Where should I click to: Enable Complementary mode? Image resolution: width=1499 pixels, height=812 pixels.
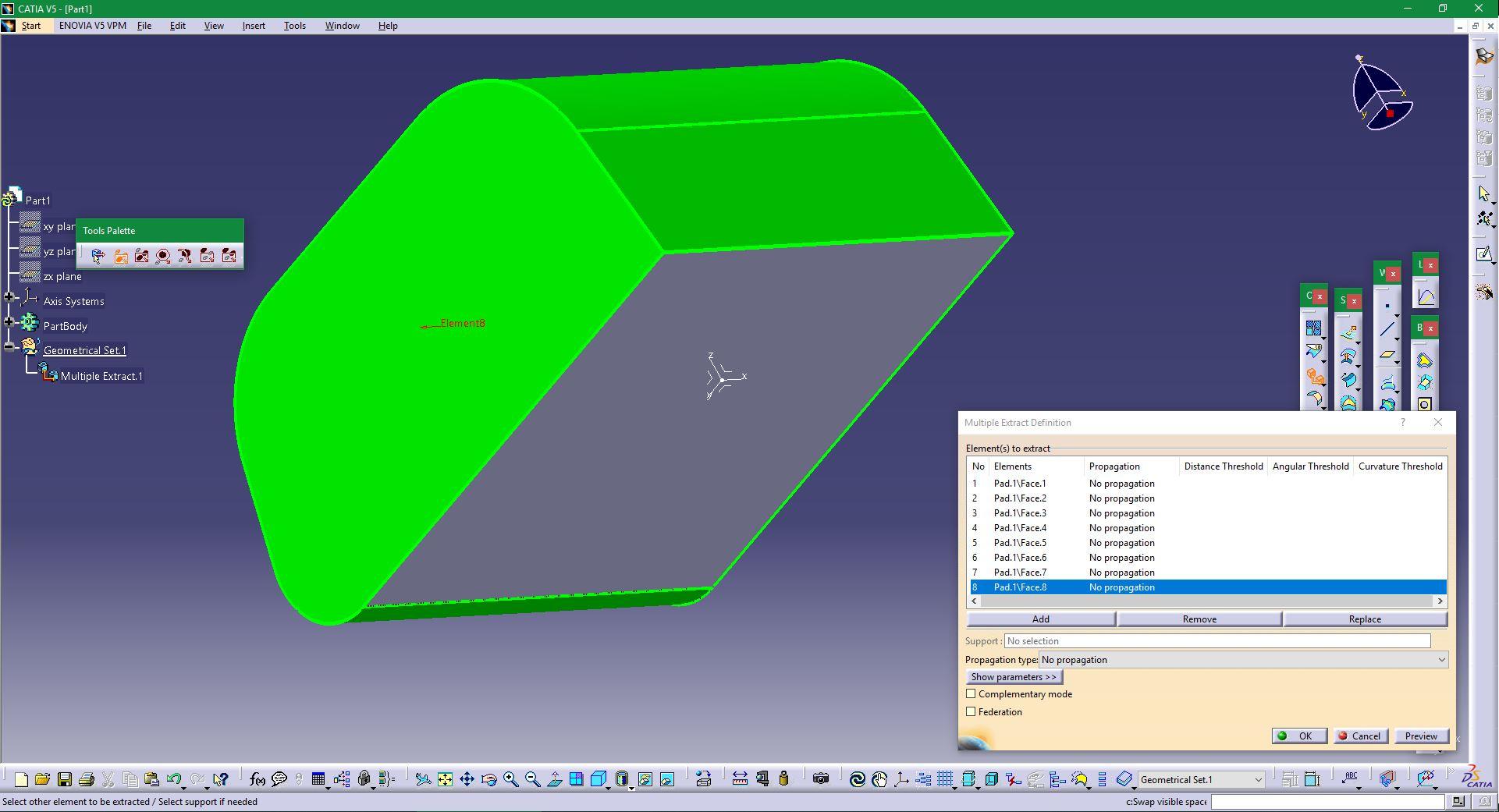[971, 693]
